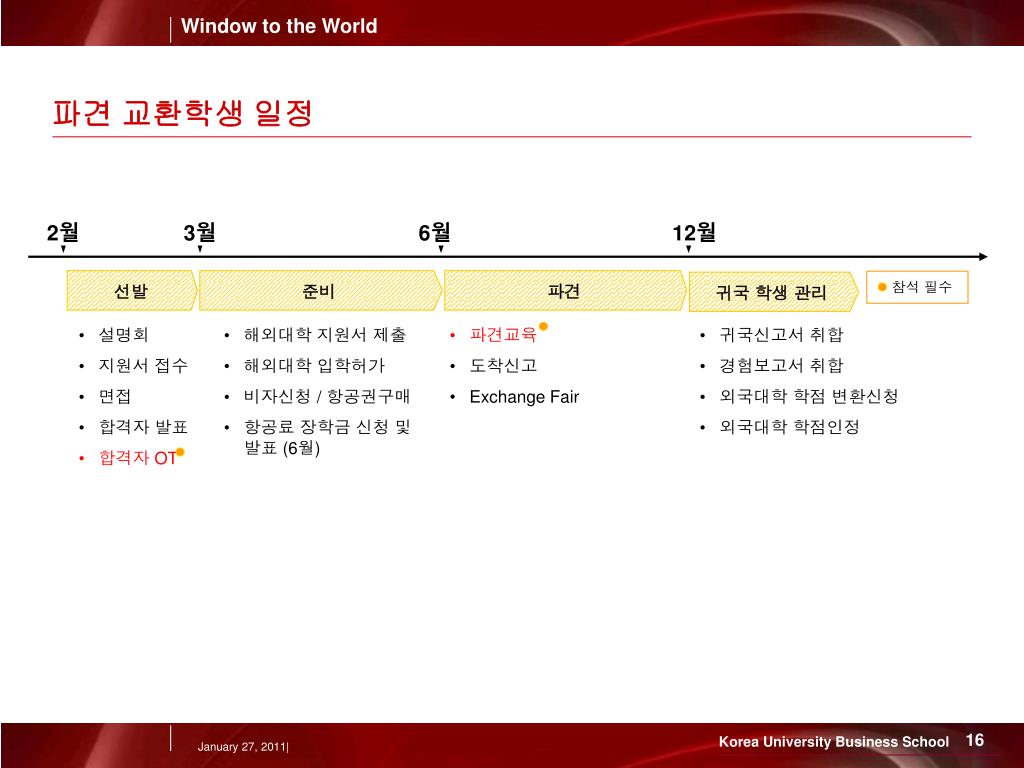Click Korea University Business School footer text
Viewport: 1024px width, 768px height.
[x=833, y=742]
